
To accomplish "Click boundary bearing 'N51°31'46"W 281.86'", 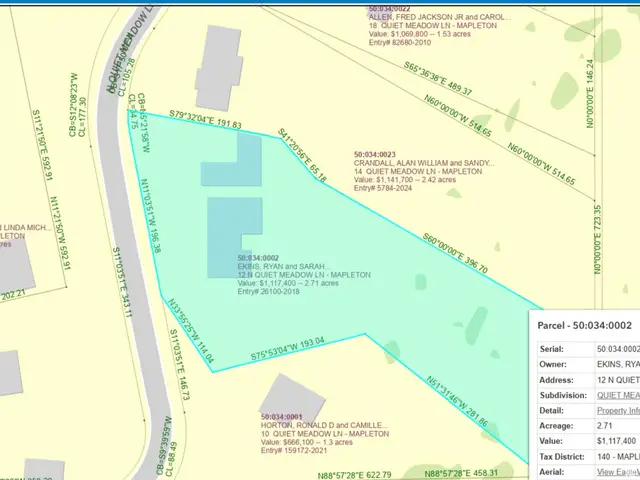I will click(457, 402).
